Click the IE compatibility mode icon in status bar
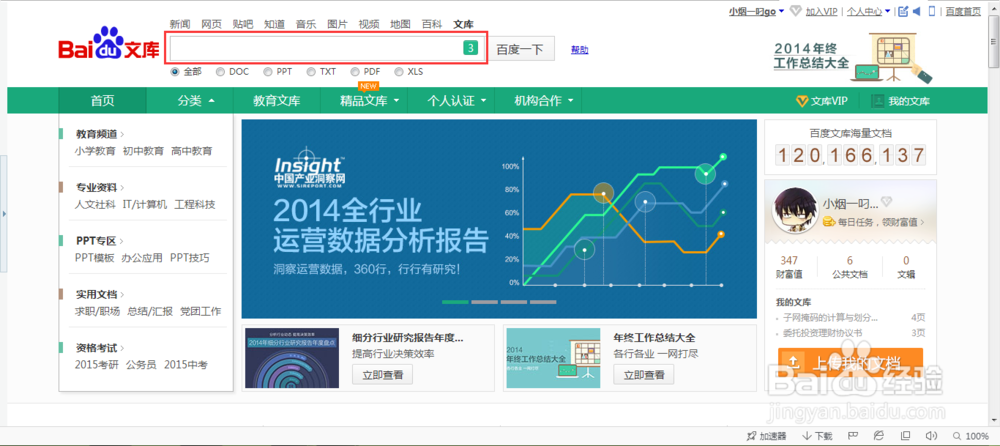 pos(879,436)
